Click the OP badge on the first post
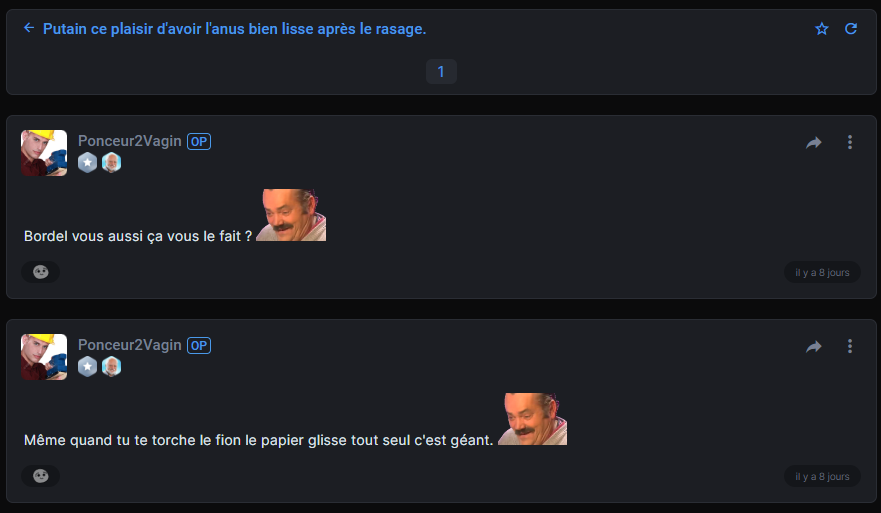 click(199, 142)
